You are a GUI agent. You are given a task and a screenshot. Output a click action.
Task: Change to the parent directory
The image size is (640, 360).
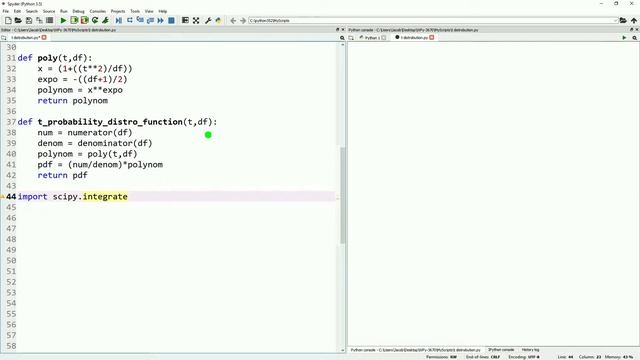click(633, 20)
